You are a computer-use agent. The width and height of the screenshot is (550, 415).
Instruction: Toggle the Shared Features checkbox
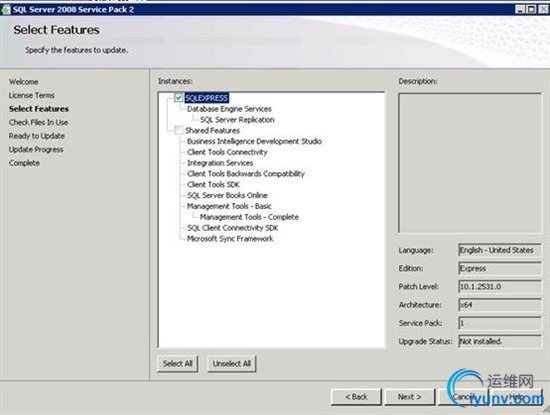(178, 130)
